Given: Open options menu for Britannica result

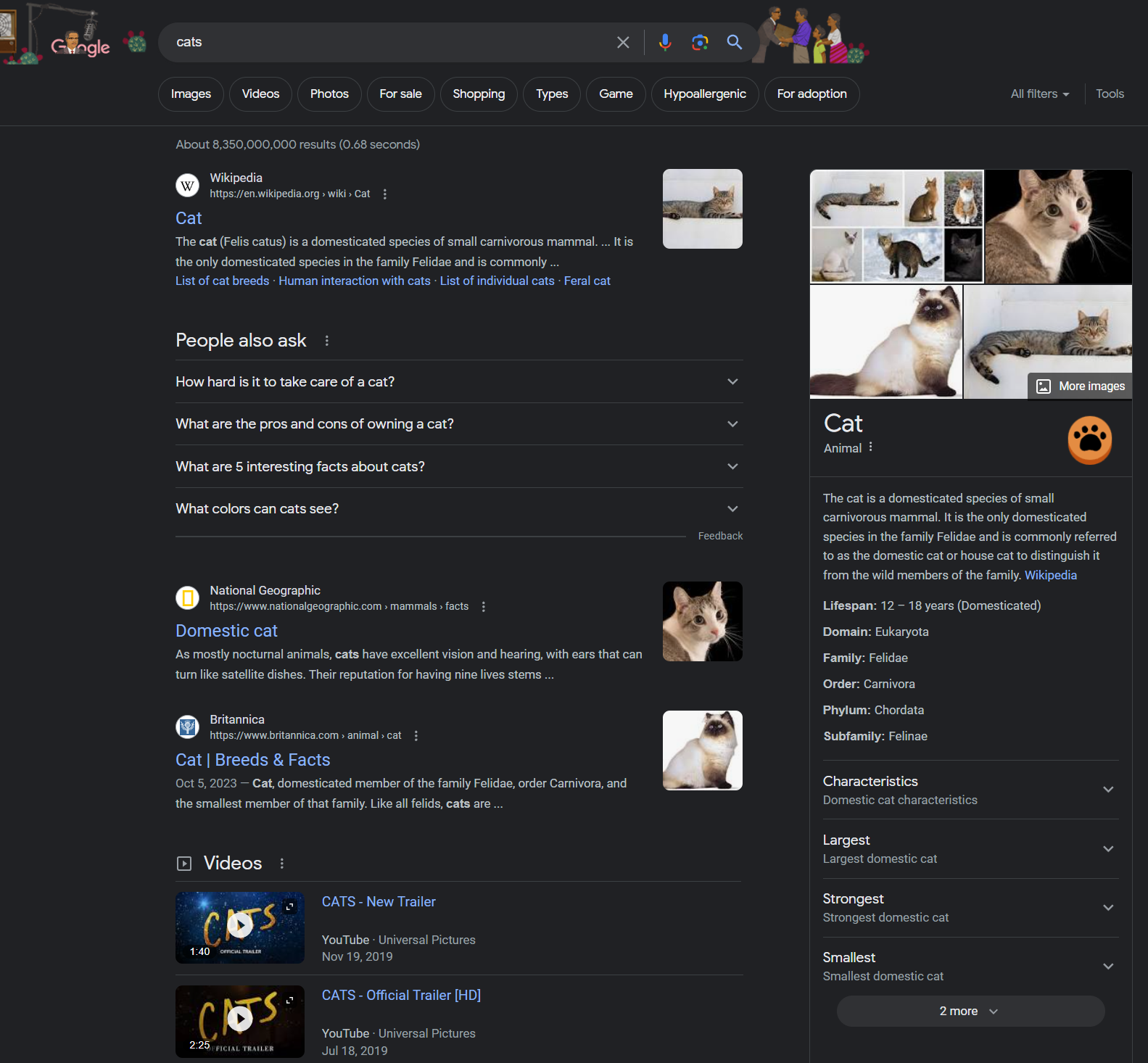Looking at the screenshot, I should (416, 736).
